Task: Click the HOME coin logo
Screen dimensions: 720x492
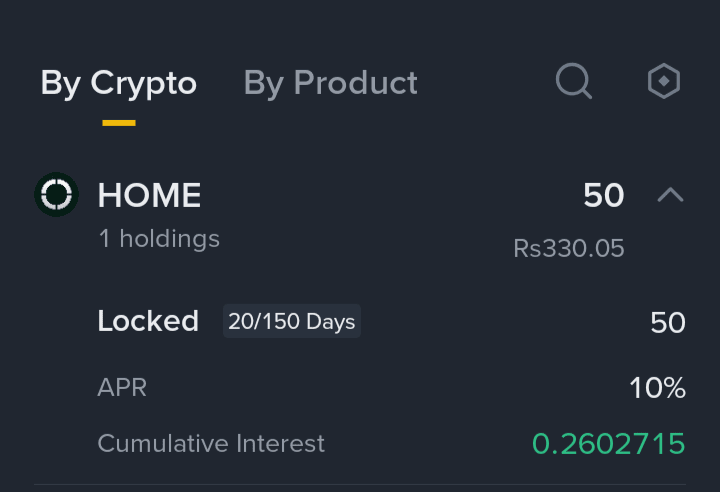Action: pos(56,195)
